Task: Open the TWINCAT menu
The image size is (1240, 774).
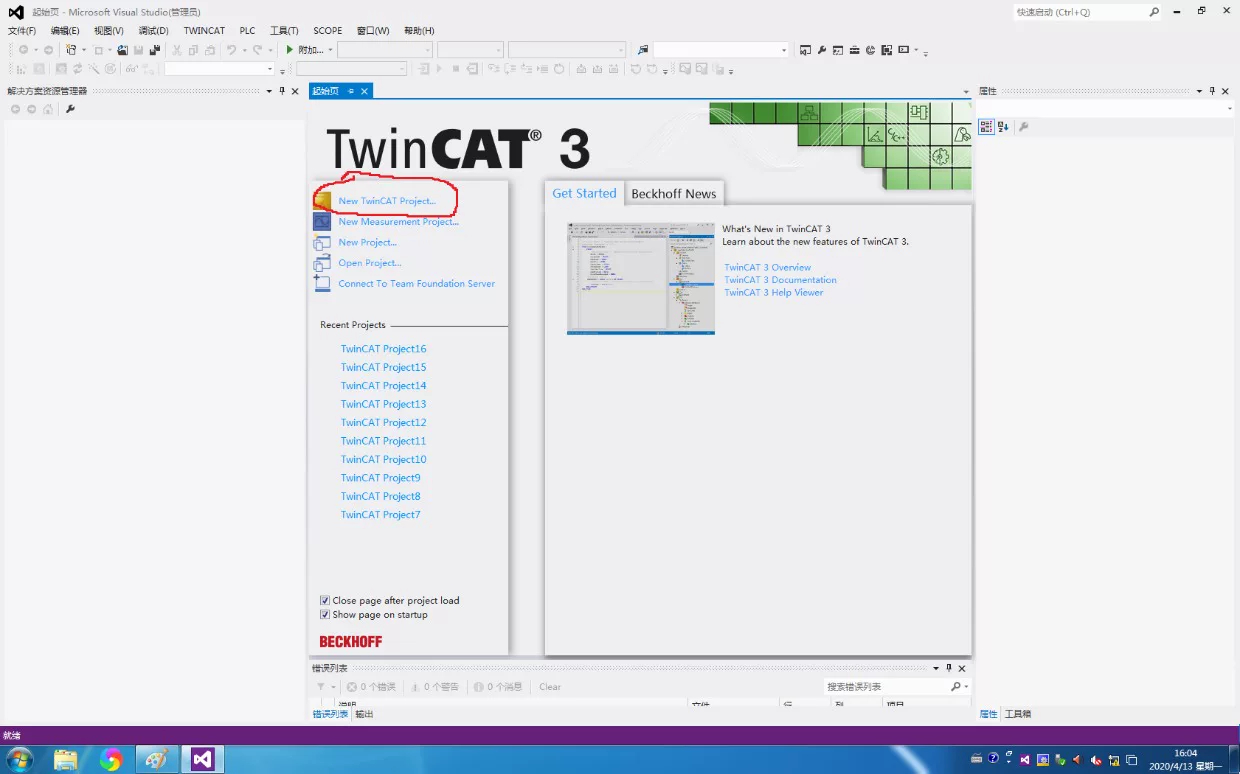Action: (x=204, y=31)
